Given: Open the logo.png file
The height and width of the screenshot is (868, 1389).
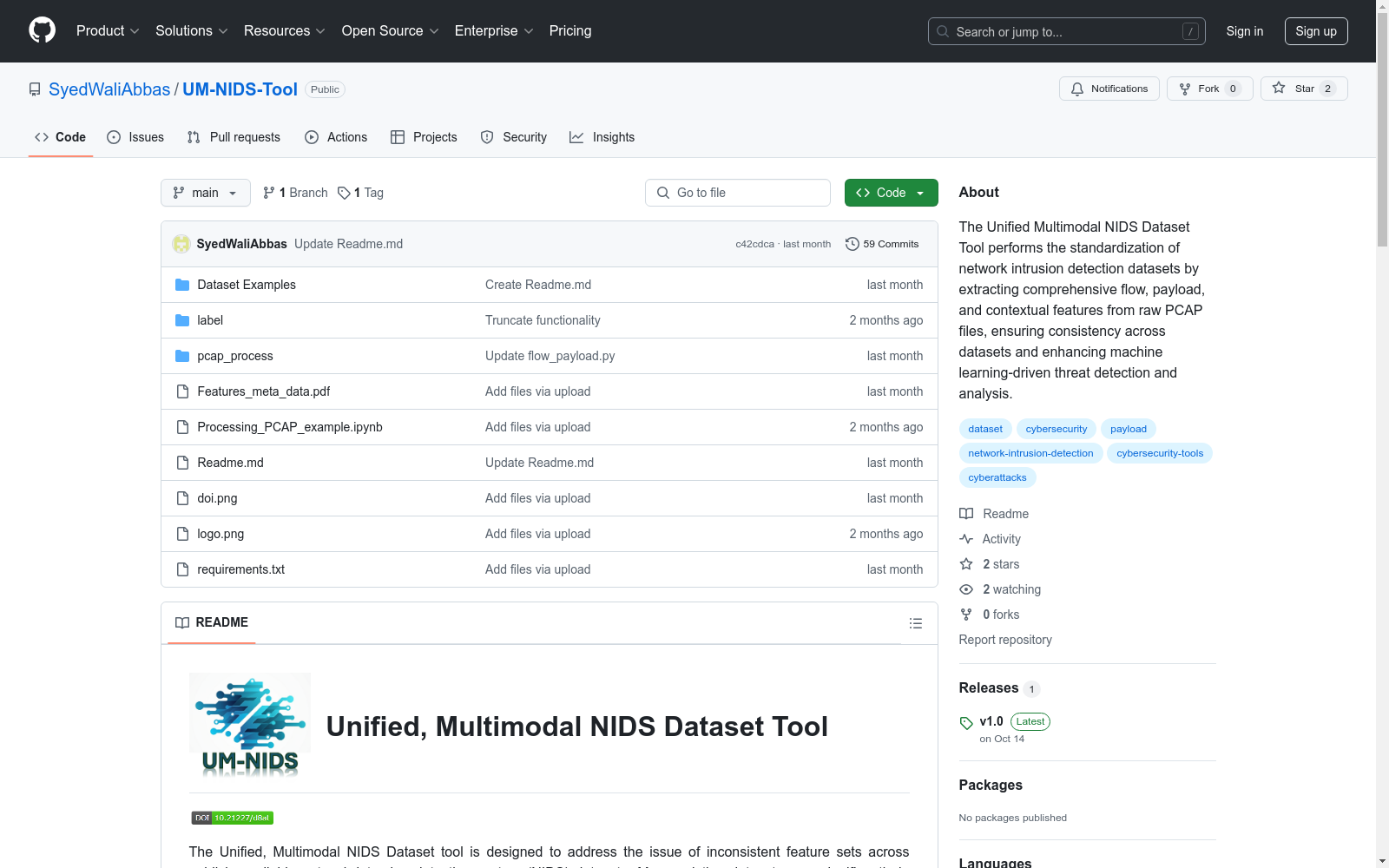Looking at the screenshot, I should [221, 534].
